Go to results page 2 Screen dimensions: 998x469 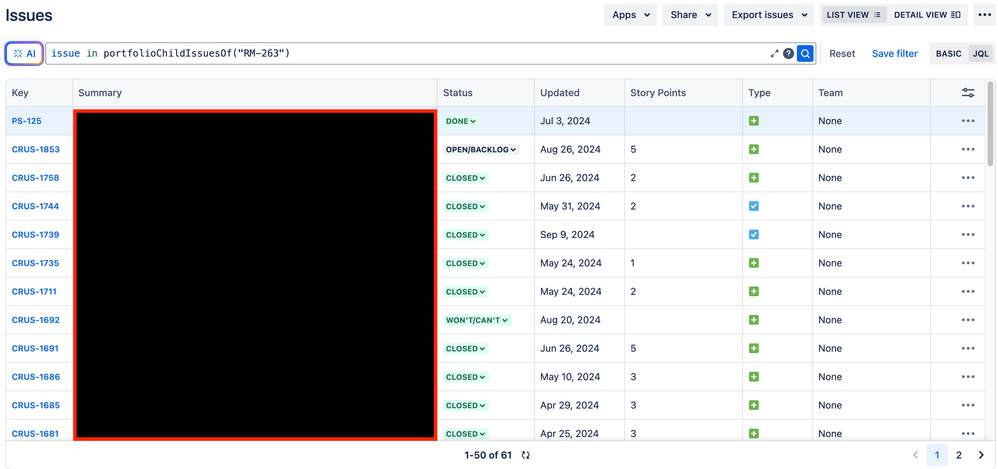[959, 455]
